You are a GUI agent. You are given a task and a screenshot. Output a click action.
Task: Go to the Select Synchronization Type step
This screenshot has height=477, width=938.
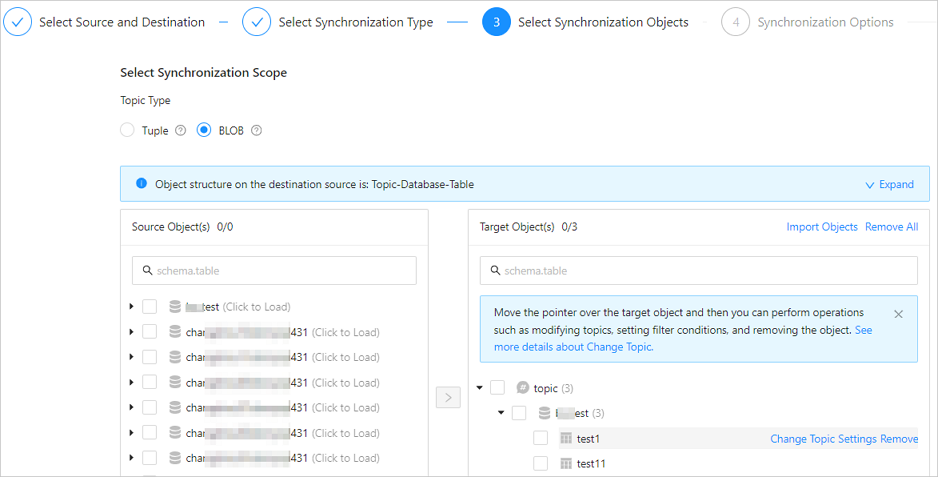356,22
